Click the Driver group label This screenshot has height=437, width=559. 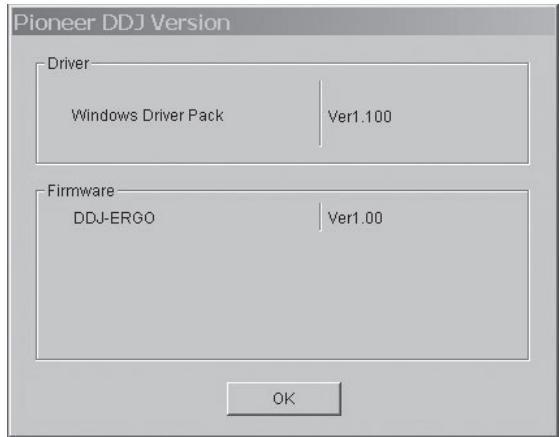pyautogui.click(x=68, y=63)
